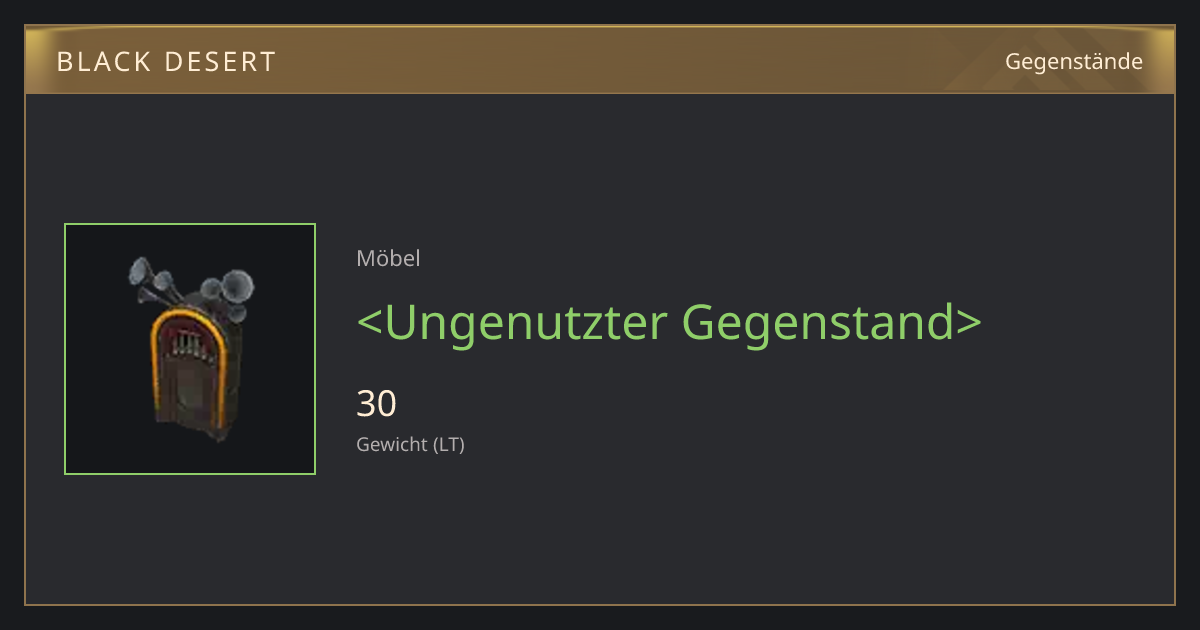This screenshot has width=1200, height=630.
Task: Select the green-bordered item thumbnail frame
Action: click(x=190, y=349)
